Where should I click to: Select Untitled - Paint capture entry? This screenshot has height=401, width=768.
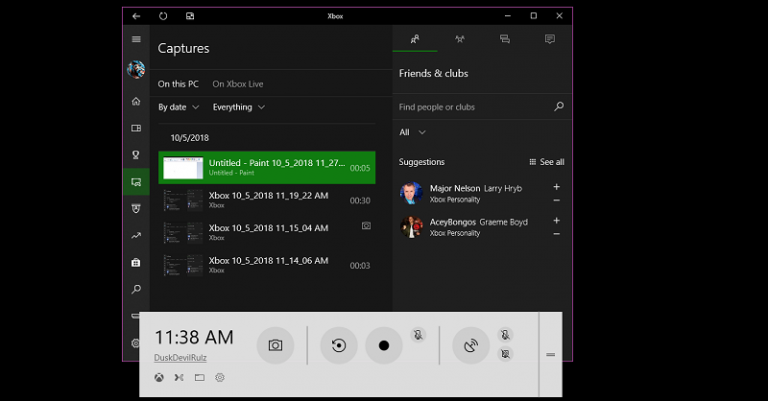click(267, 167)
